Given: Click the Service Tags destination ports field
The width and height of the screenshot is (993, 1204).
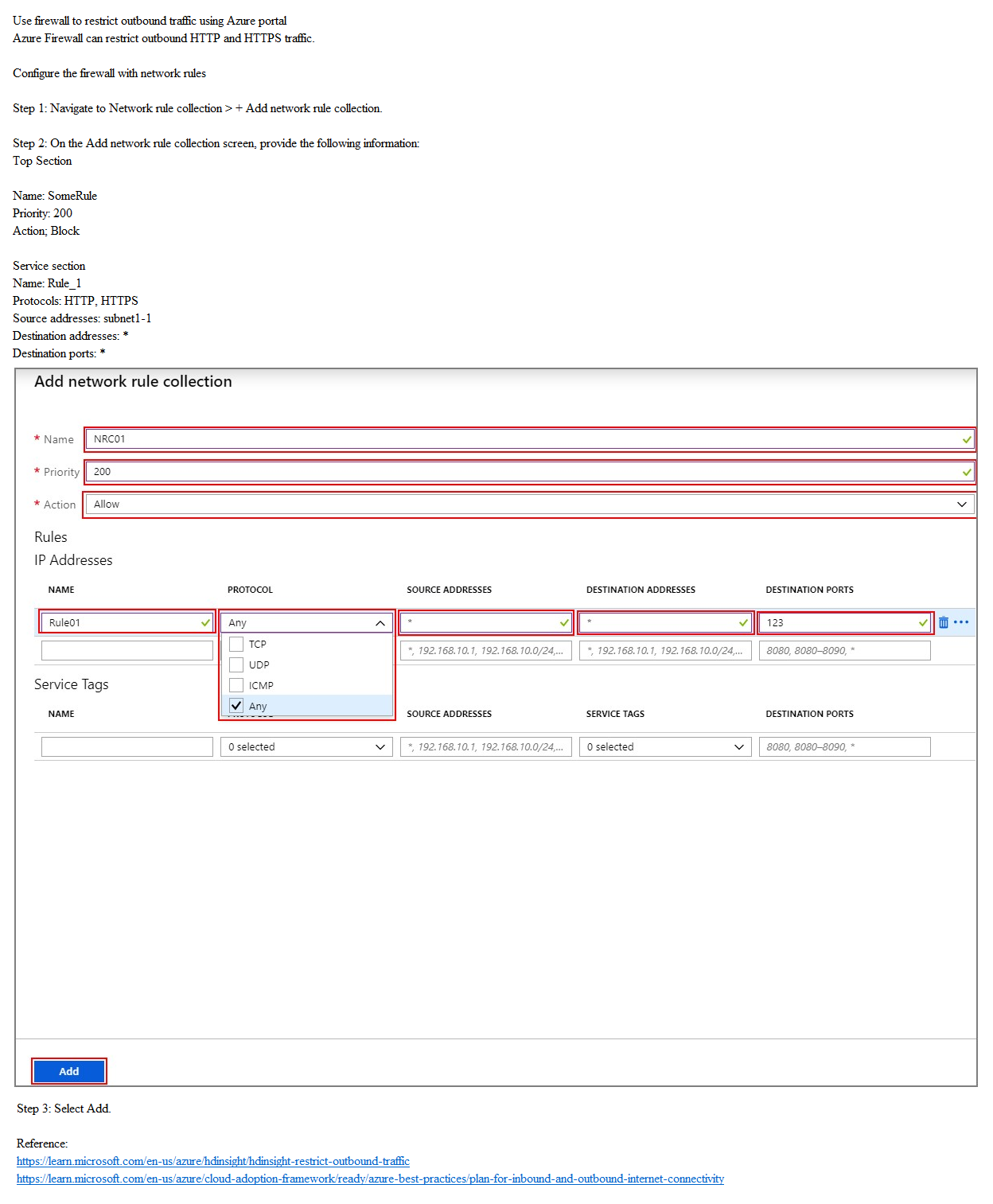Looking at the screenshot, I should (845, 747).
